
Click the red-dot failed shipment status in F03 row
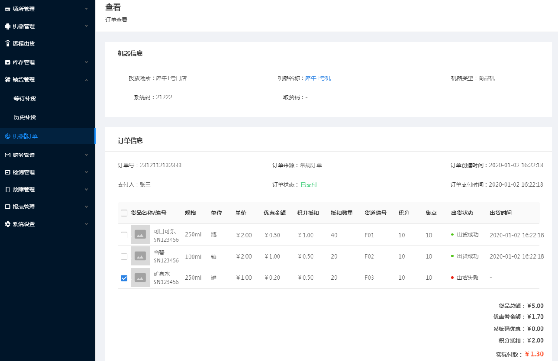(464, 278)
